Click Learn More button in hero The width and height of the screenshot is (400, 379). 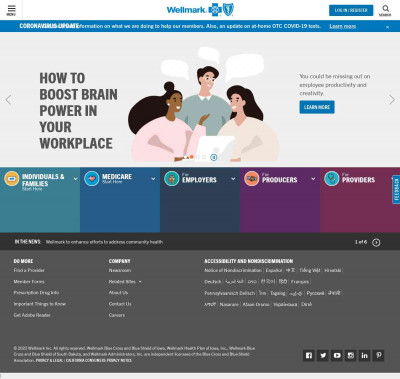click(x=317, y=107)
